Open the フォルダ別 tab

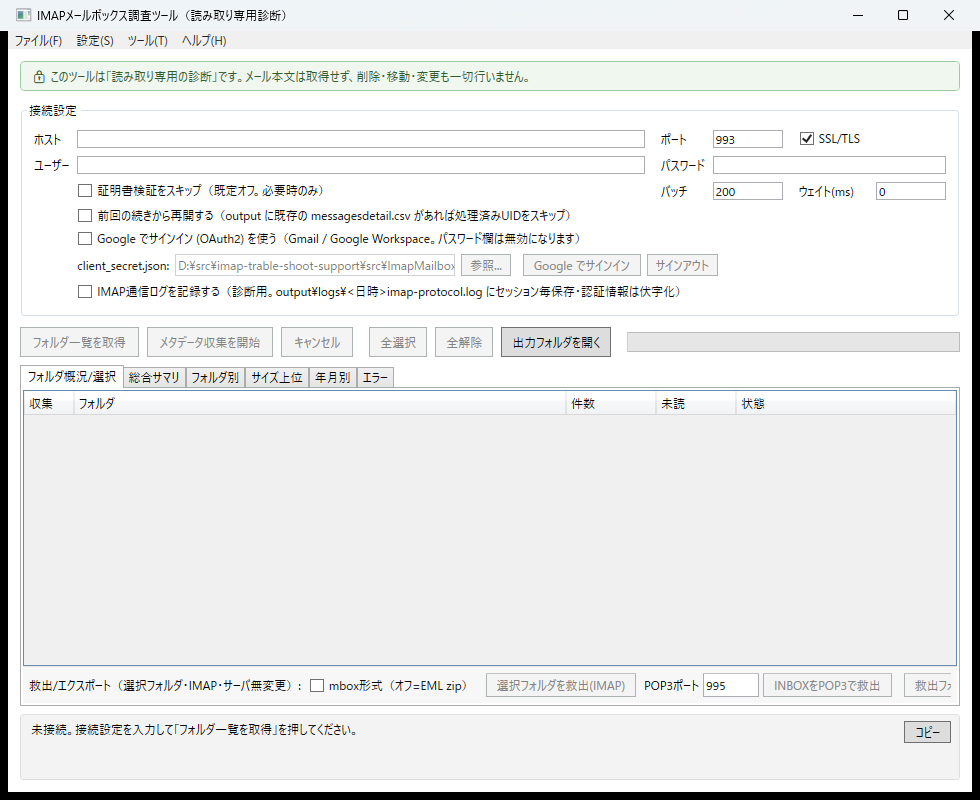(215, 378)
